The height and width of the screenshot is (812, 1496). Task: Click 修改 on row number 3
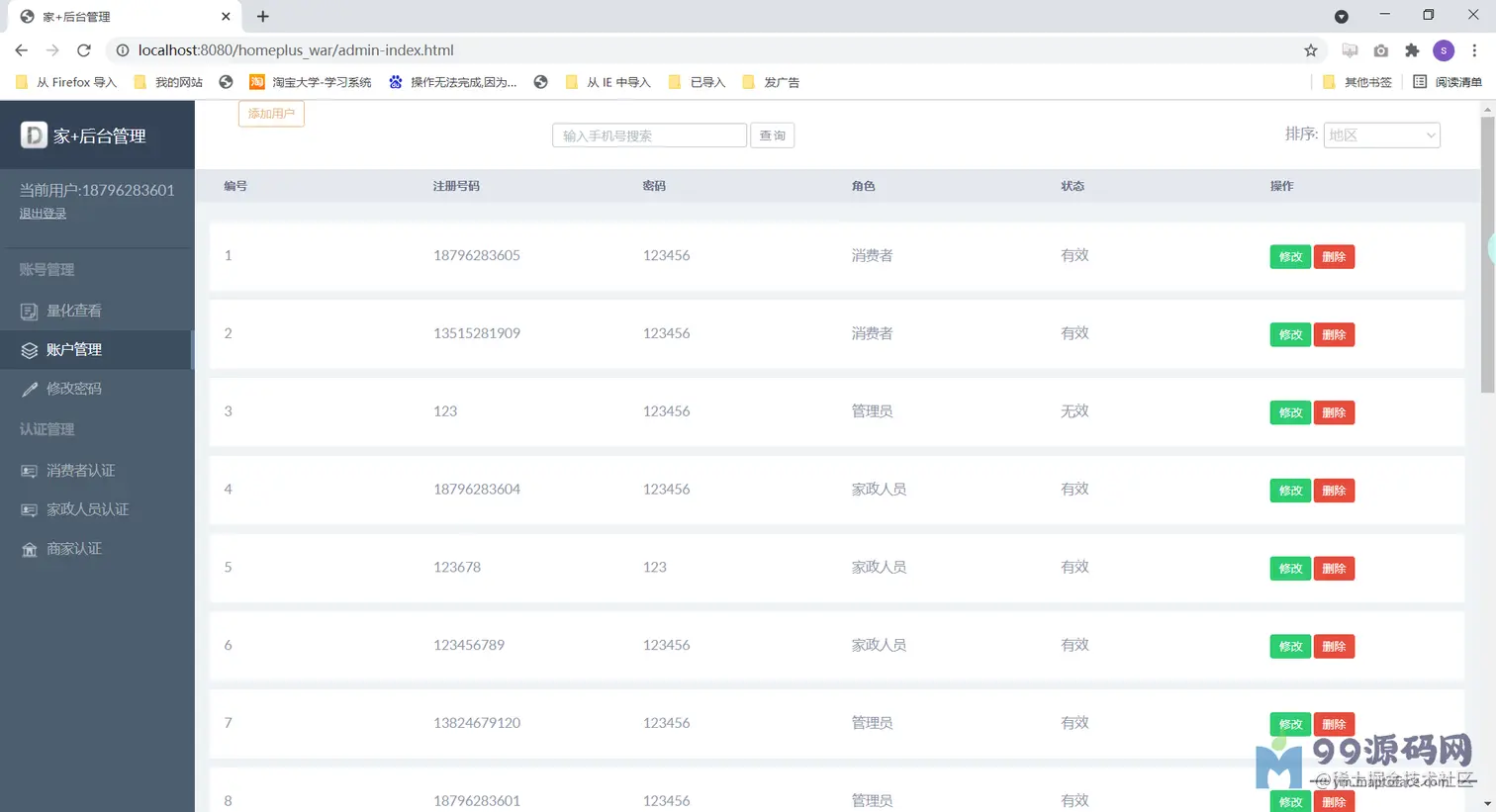coord(1290,412)
